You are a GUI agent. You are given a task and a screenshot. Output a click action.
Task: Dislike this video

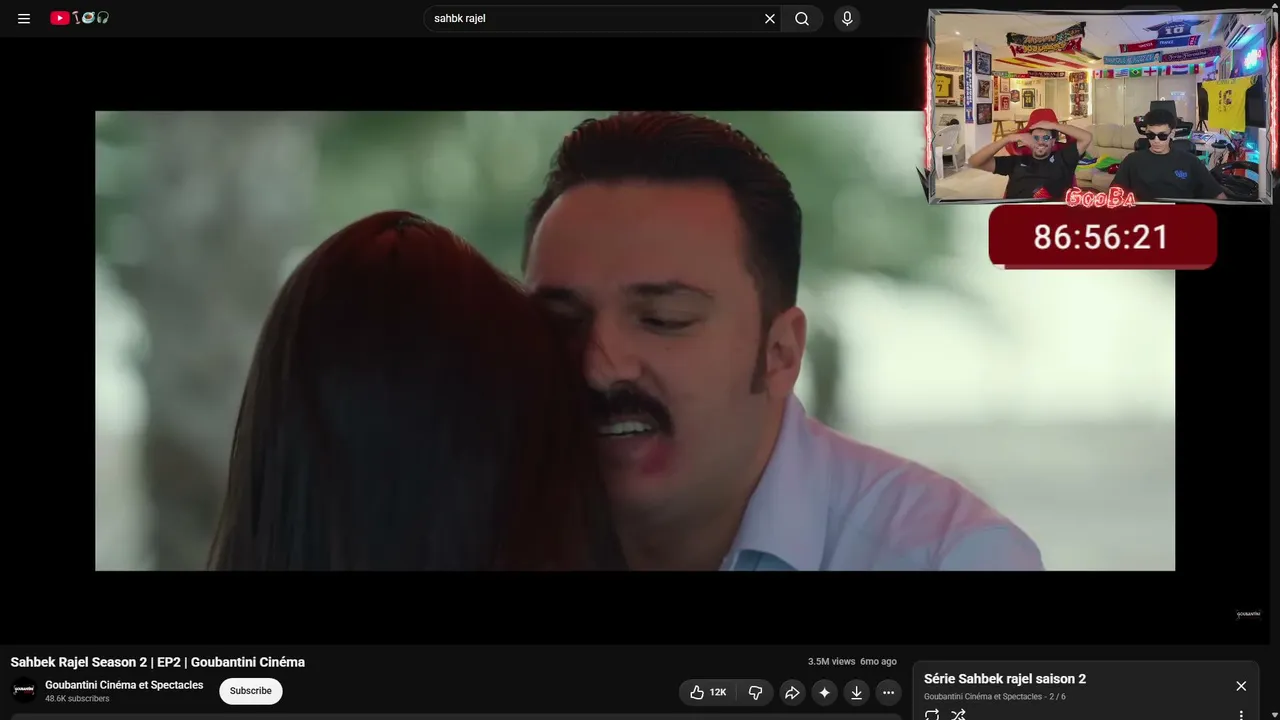[756, 692]
